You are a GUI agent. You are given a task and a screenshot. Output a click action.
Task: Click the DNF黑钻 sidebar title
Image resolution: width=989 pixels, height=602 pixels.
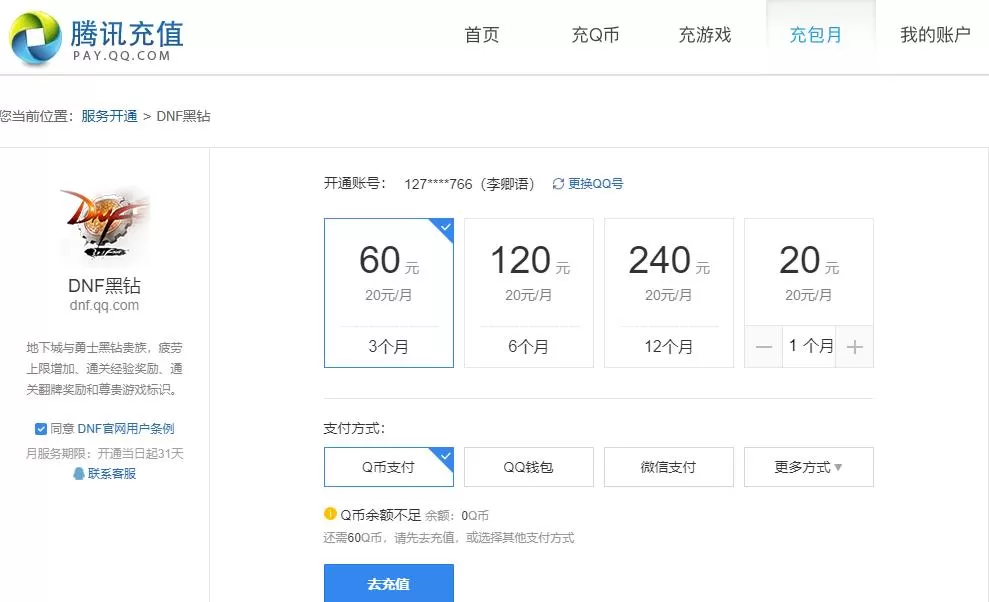pyautogui.click(x=104, y=285)
